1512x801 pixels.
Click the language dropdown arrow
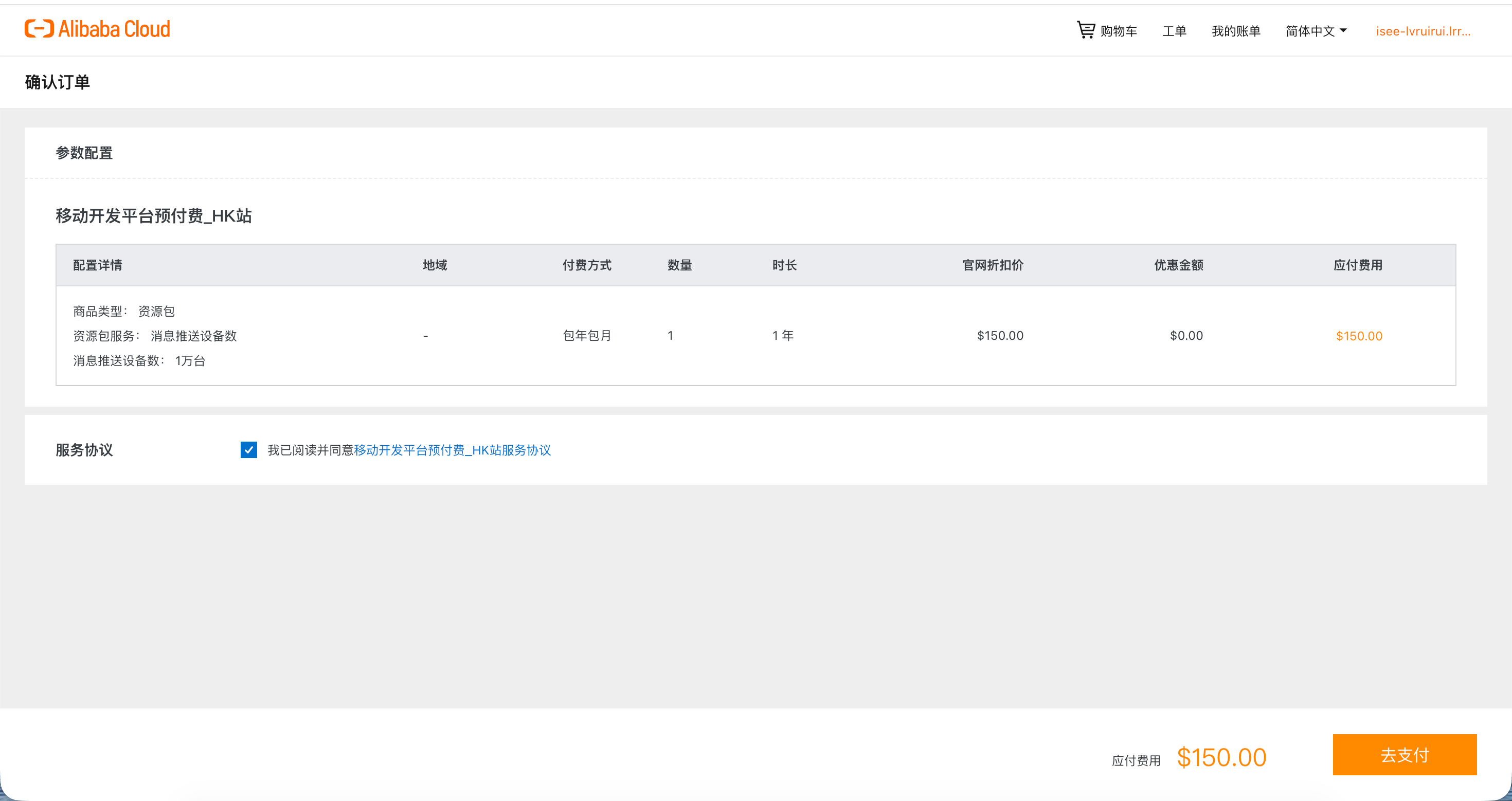coord(1343,30)
